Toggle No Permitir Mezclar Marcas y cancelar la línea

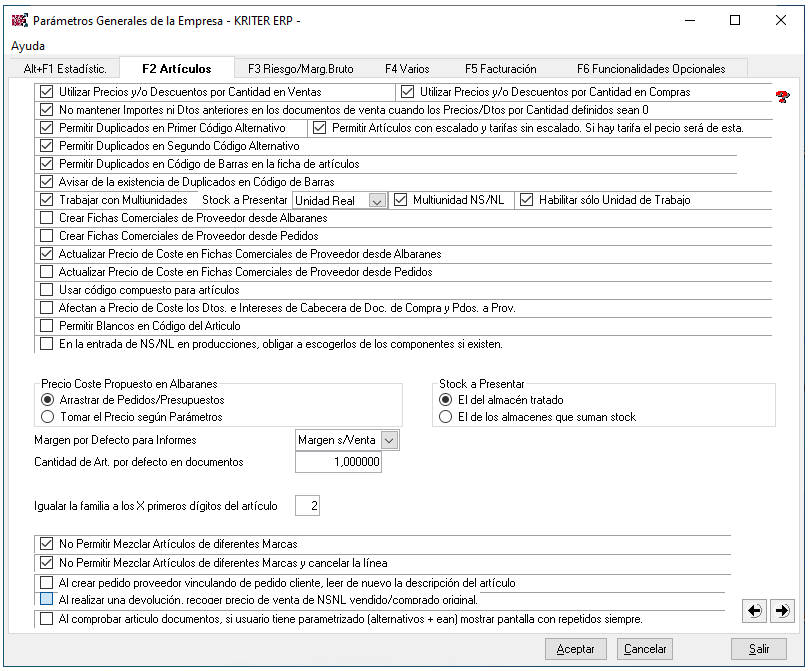coord(47,563)
